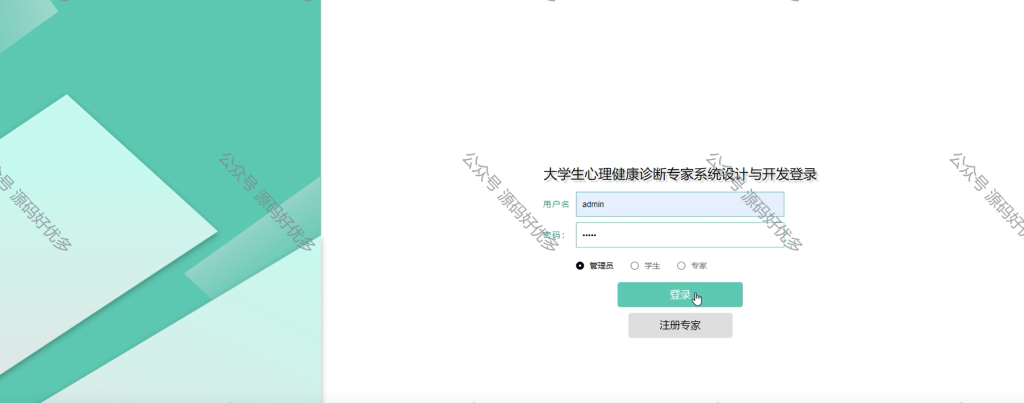
Task: Click the title 大学生心理健康诊断专家系统设计与开发登录
Action: coord(680,174)
